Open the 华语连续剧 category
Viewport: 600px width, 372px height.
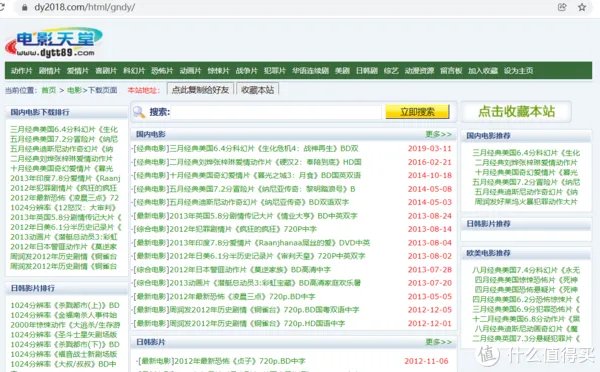tap(311, 71)
